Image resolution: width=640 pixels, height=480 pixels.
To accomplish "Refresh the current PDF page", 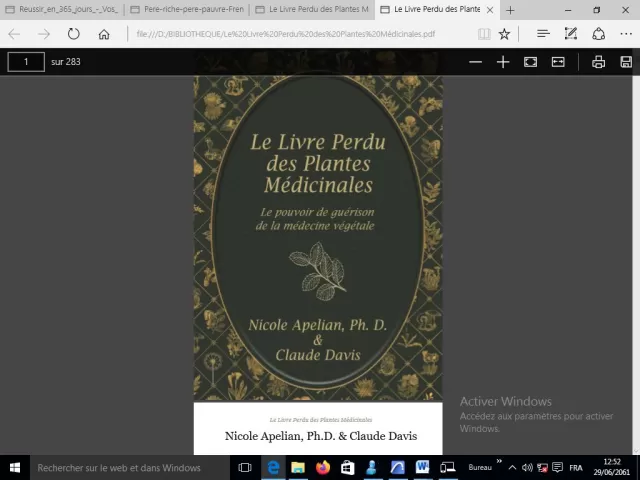I will coord(73,34).
